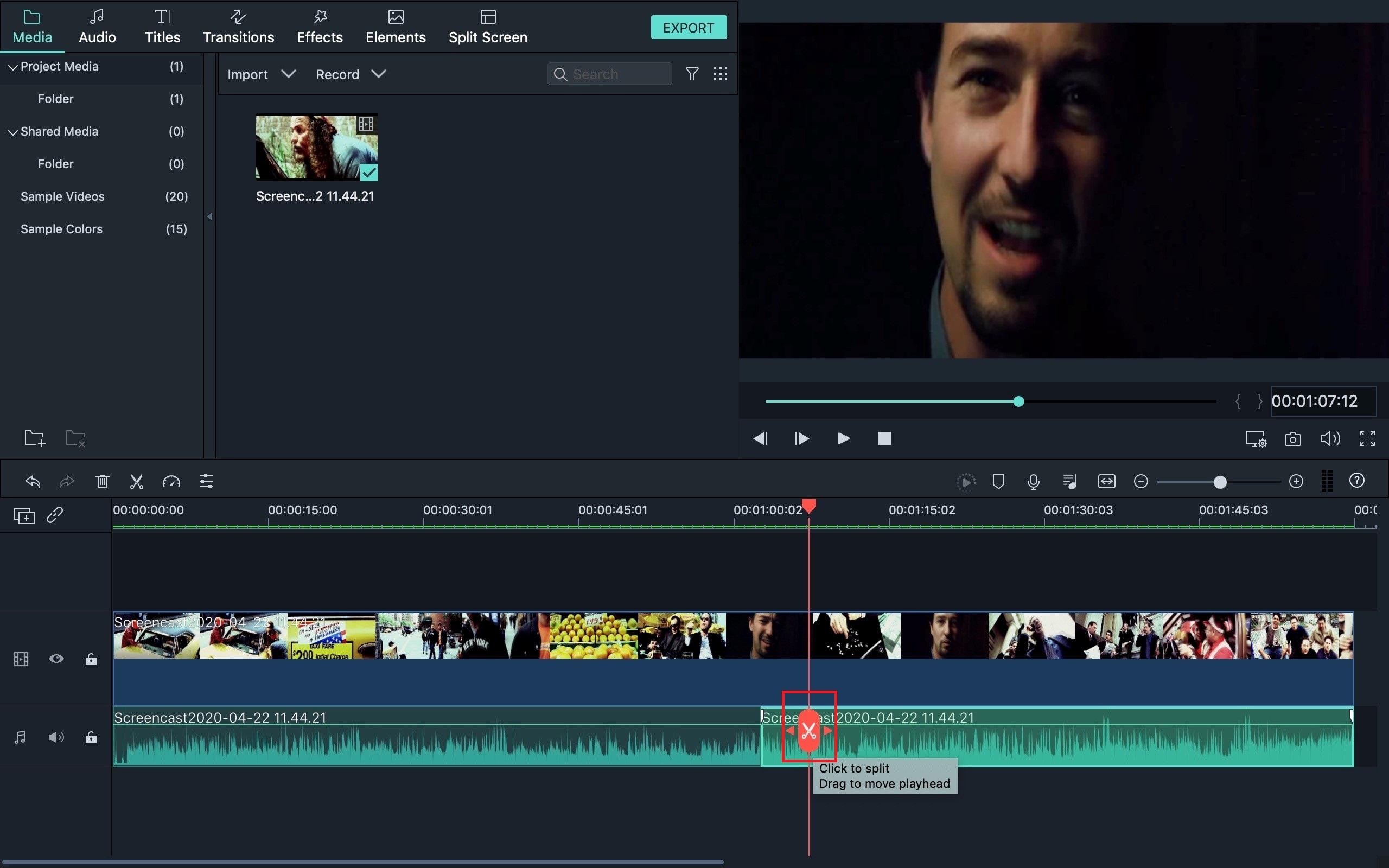Image resolution: width=1389 pixels, height=868 pixels.
Task: Click the Undo icon in timeline toolbar
Action: pyautogui.click(x=33, y=481)
